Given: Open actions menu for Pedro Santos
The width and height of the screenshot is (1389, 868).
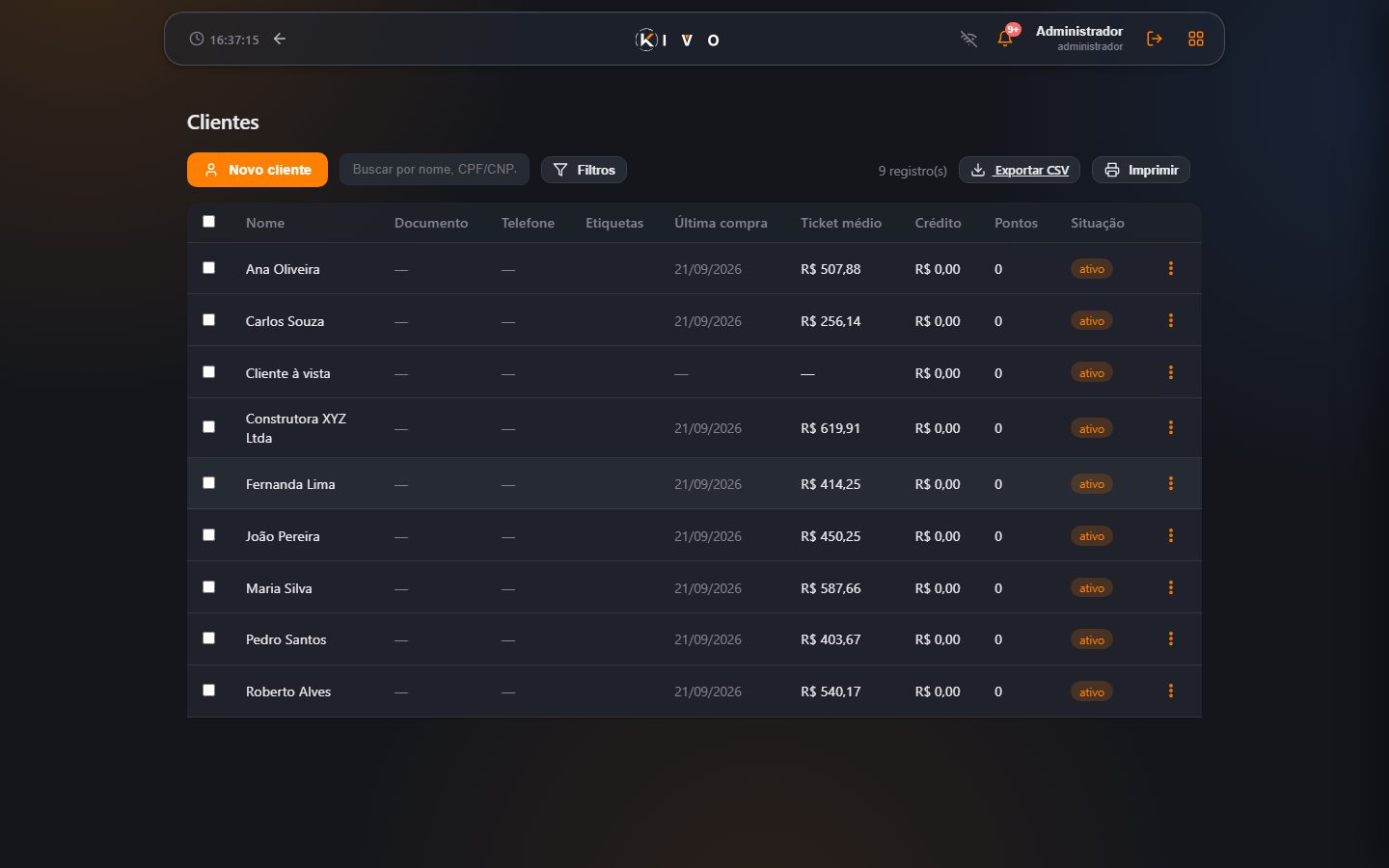Looking at the screenshot, I should coord(1171,638).
